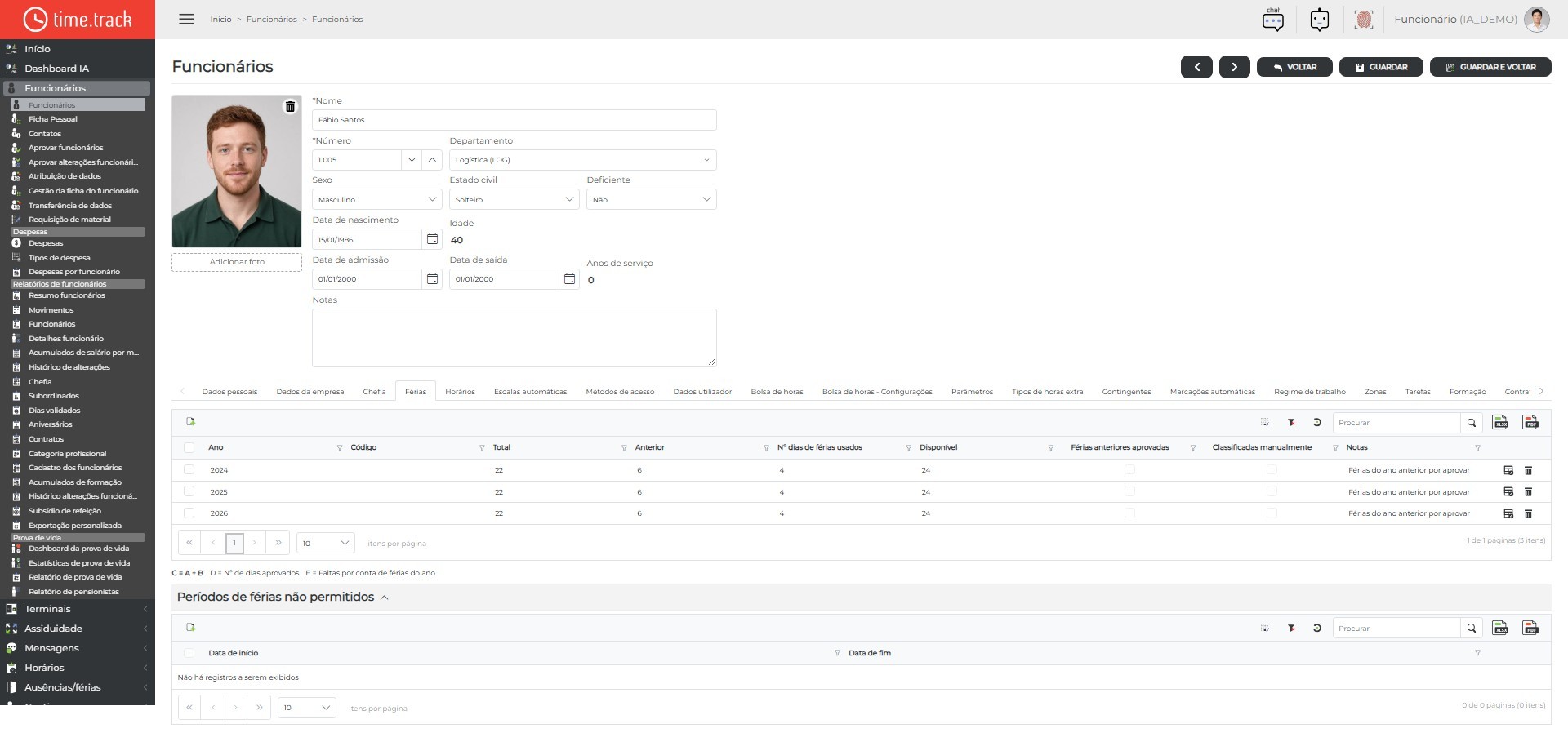Click the fingerprint icon in header
Screen dimensions: 1568x733
(x=1363, y=20)
